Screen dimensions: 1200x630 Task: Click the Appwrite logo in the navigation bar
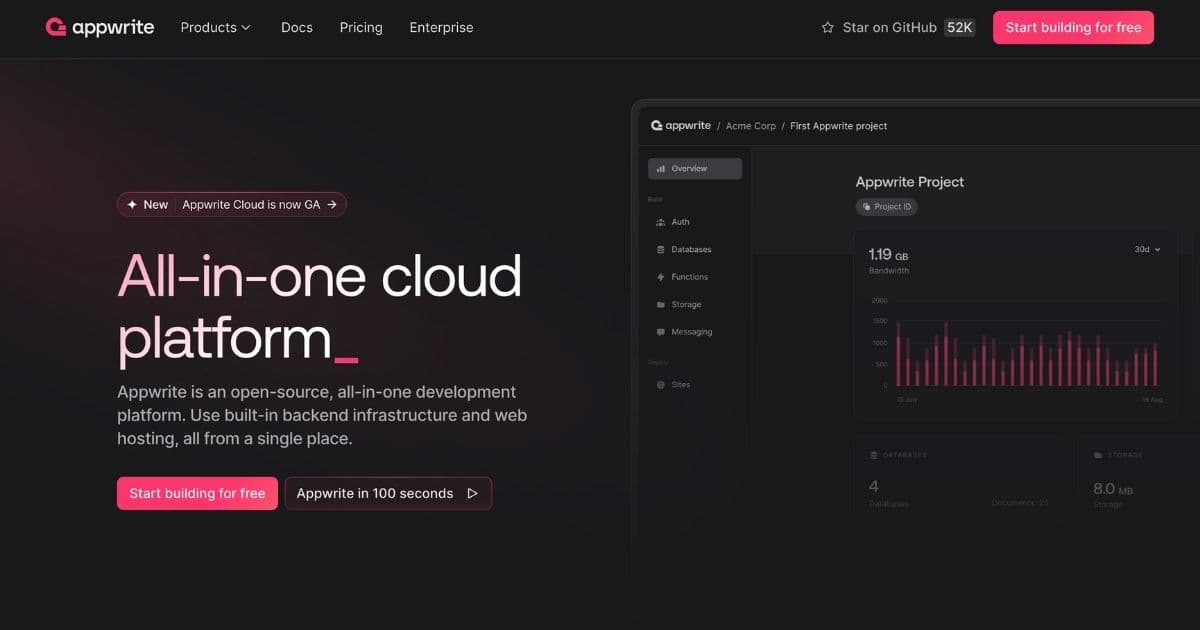99,27
